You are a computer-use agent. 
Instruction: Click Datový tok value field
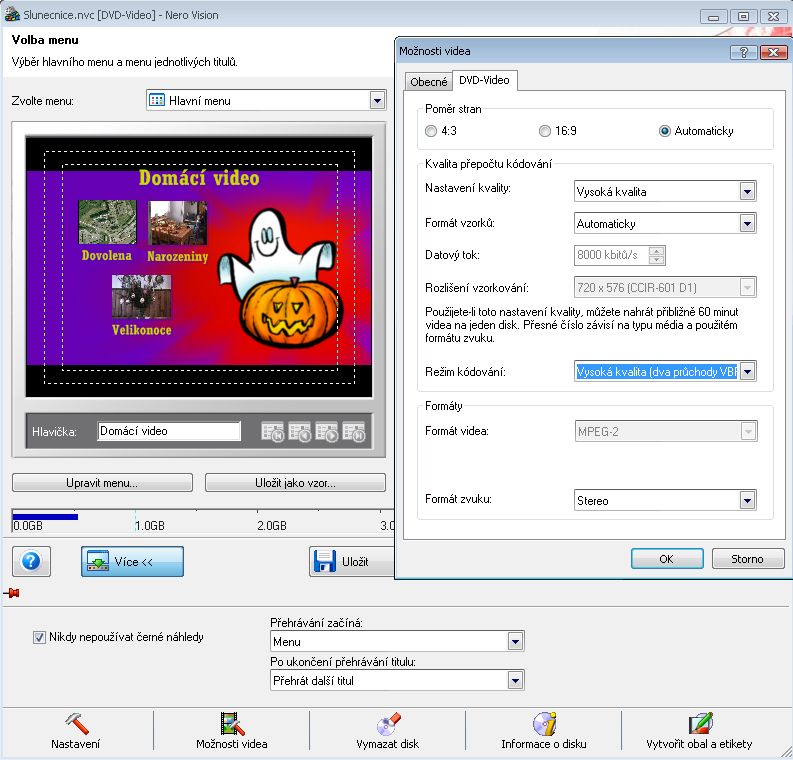(x=612, y=255)
